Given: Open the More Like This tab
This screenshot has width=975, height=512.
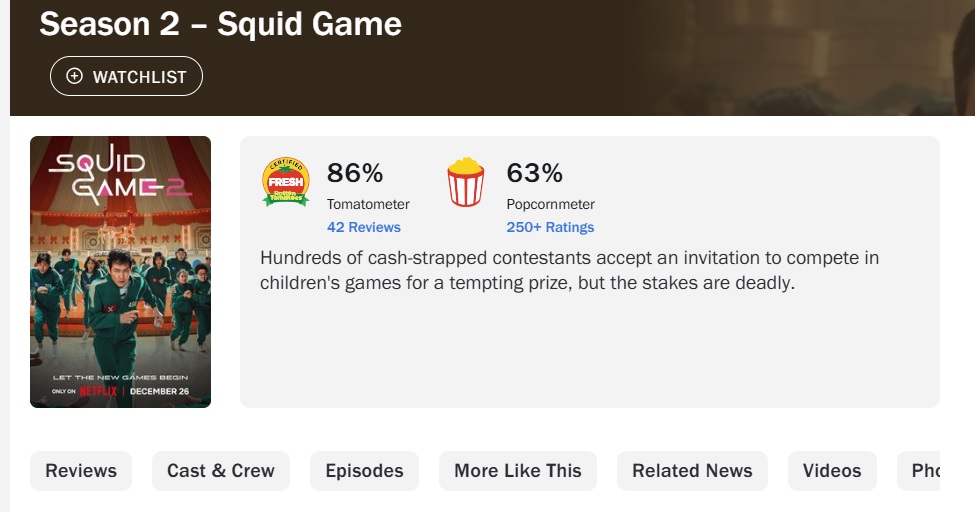Looking at the screenshot, I should pyautogui.click(x=518, y=471).
